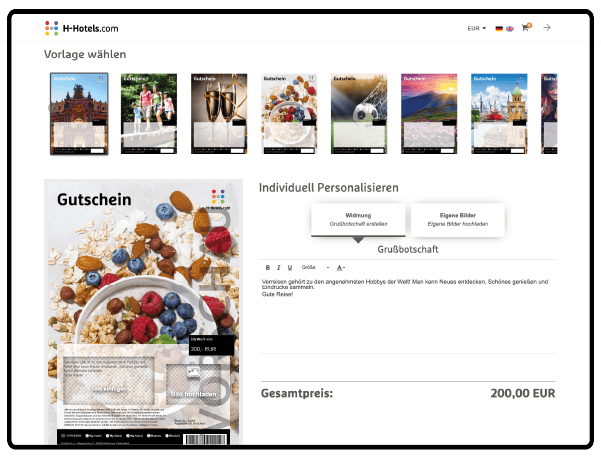Click the arrow icon in header
This screenshot has height=456, width=601.
(547, 28)
